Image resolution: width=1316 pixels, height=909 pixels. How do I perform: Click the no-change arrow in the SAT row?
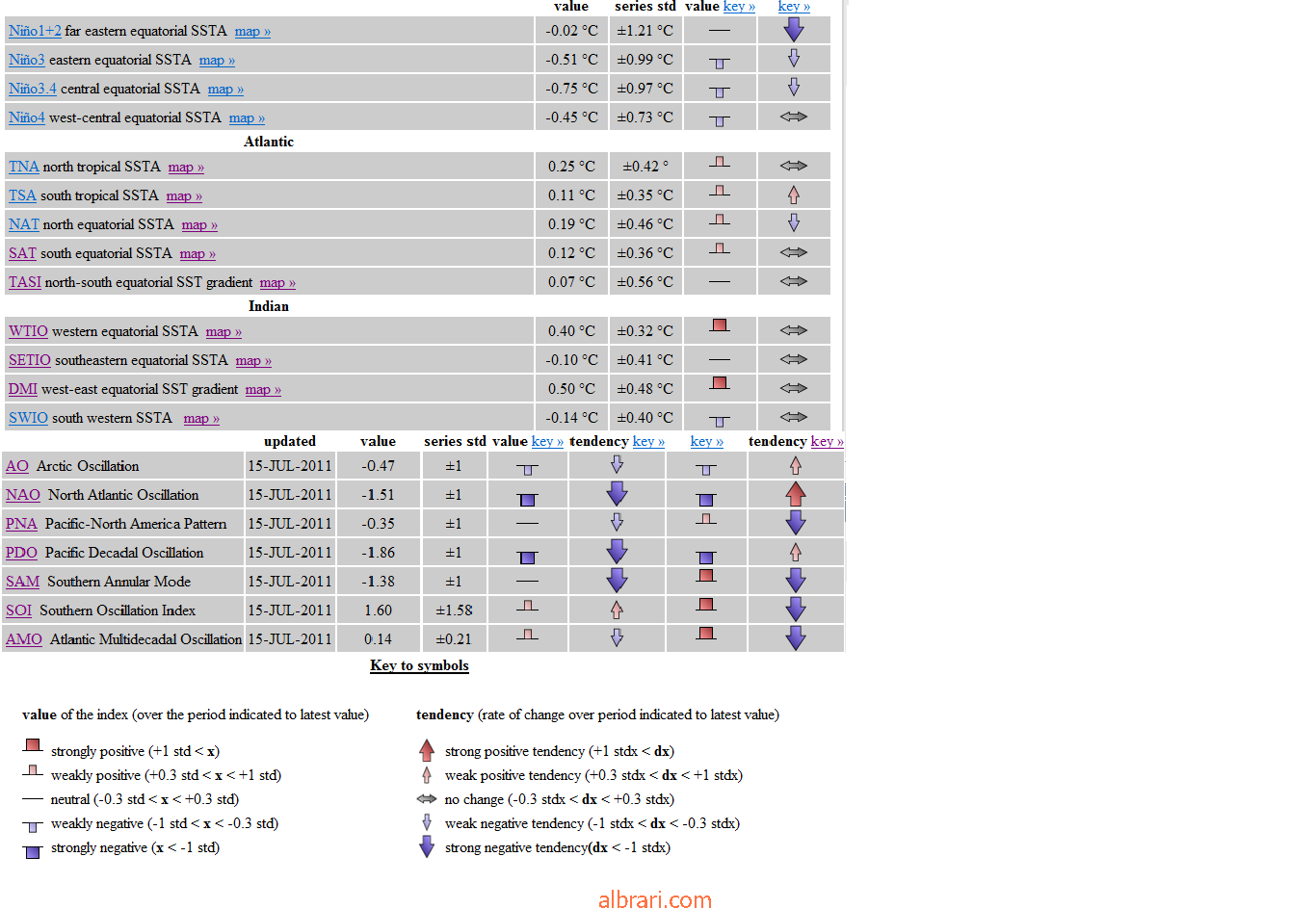pos(794,252)
